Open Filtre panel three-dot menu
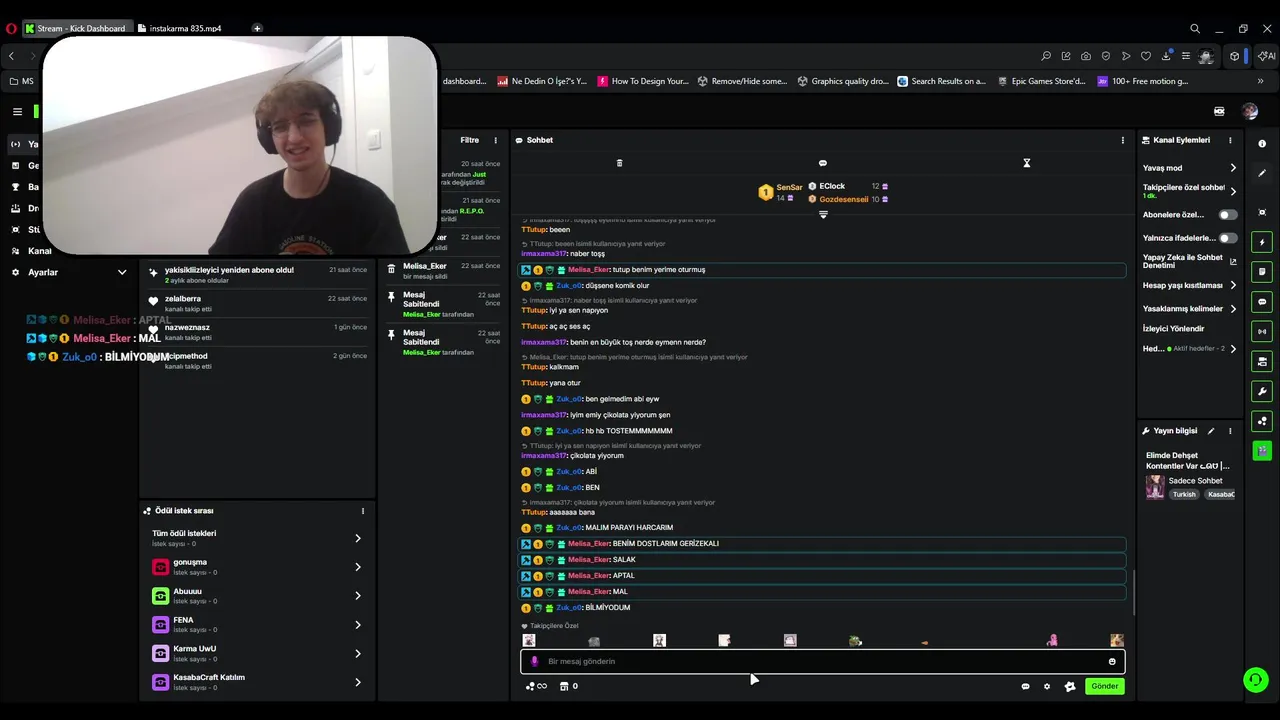The image size is (1280, 720). pos(495,140)
